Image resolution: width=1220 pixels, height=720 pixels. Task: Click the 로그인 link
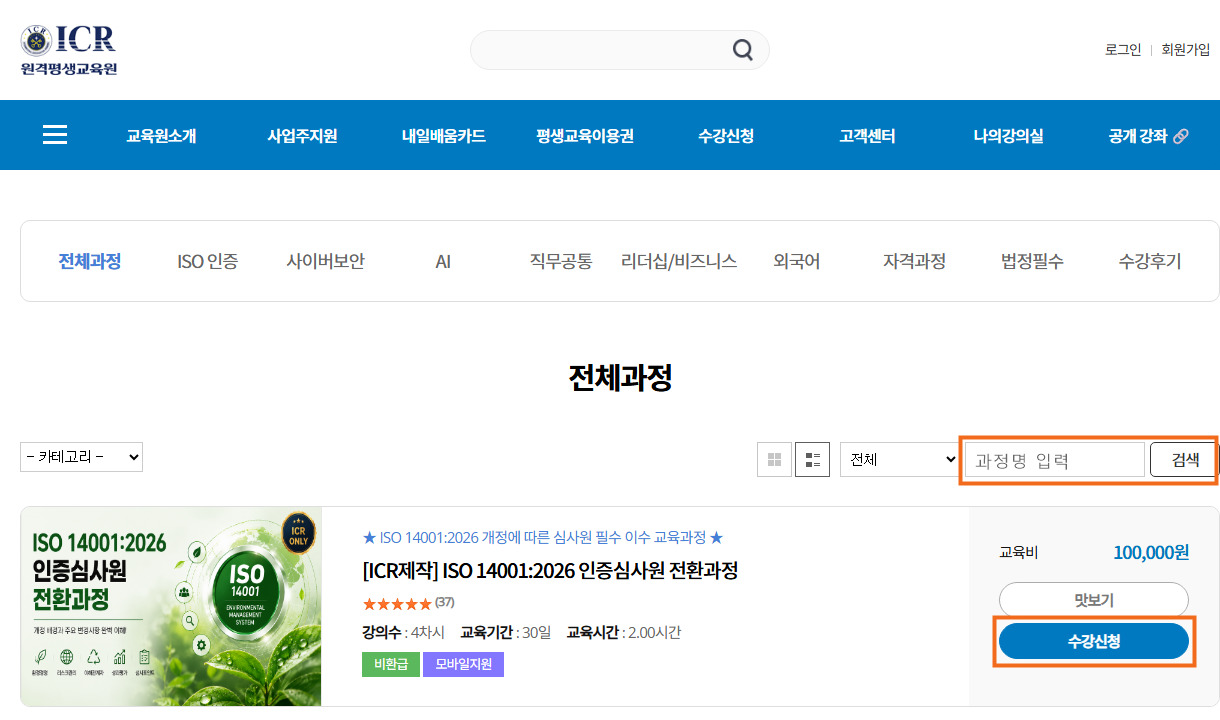click(x=1123, y=50)
